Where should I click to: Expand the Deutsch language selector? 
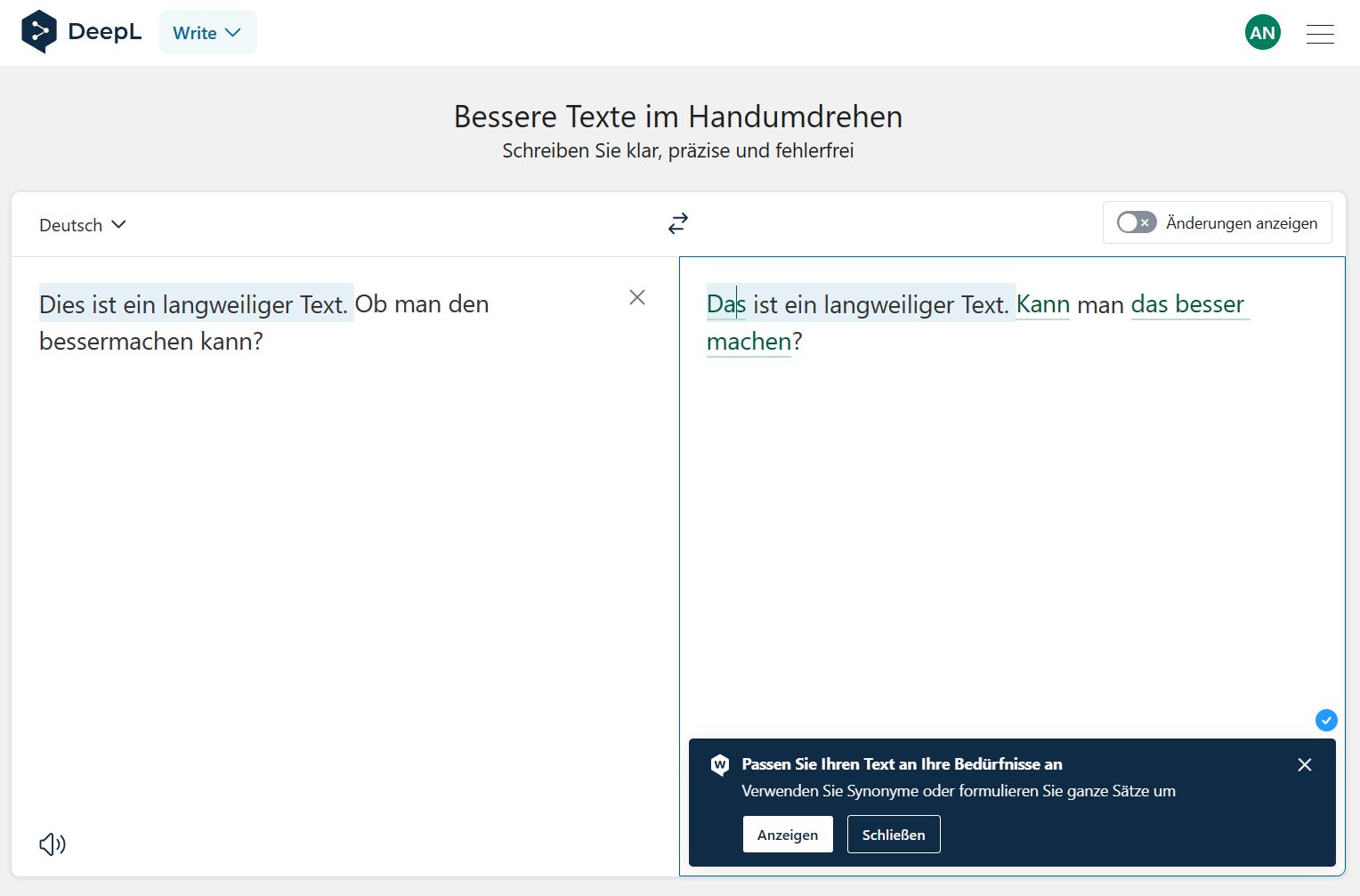82,225
